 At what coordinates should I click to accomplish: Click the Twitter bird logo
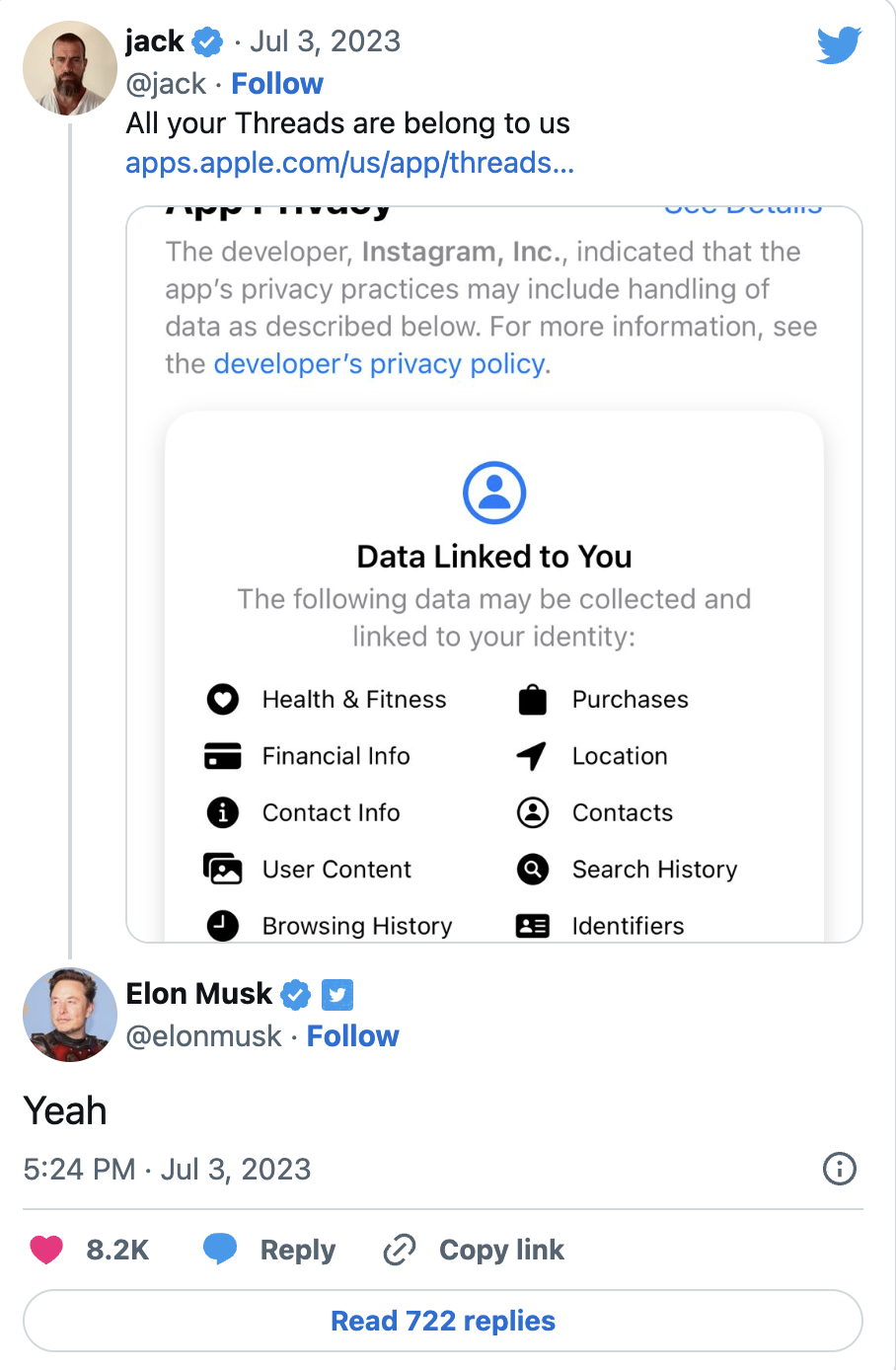click(839, 45)
